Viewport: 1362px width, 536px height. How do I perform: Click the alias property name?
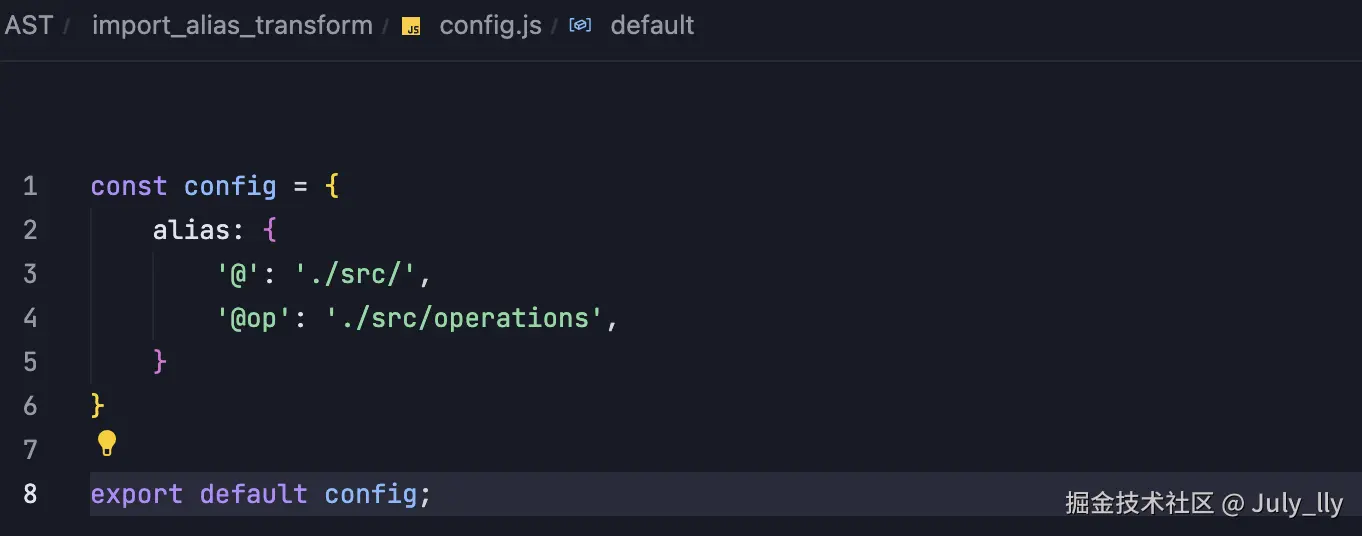tap(191, 230)
